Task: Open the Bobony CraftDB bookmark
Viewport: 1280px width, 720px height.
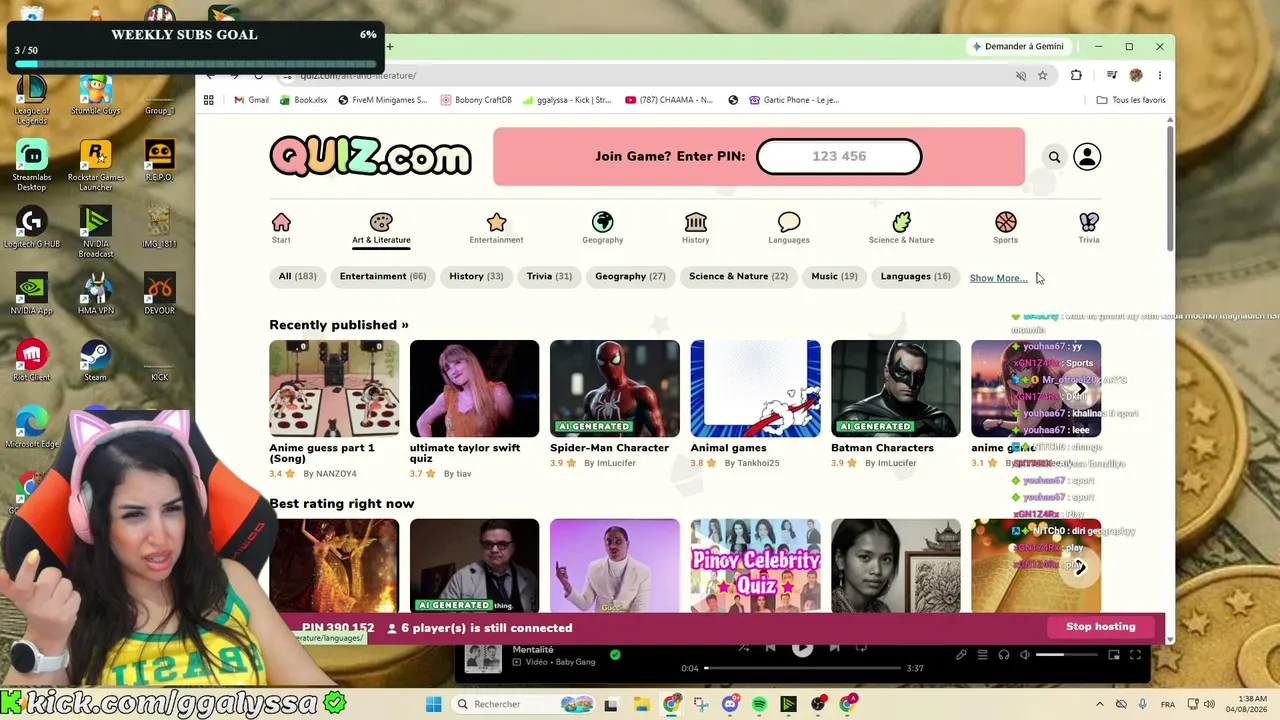Action: (474, 100)
